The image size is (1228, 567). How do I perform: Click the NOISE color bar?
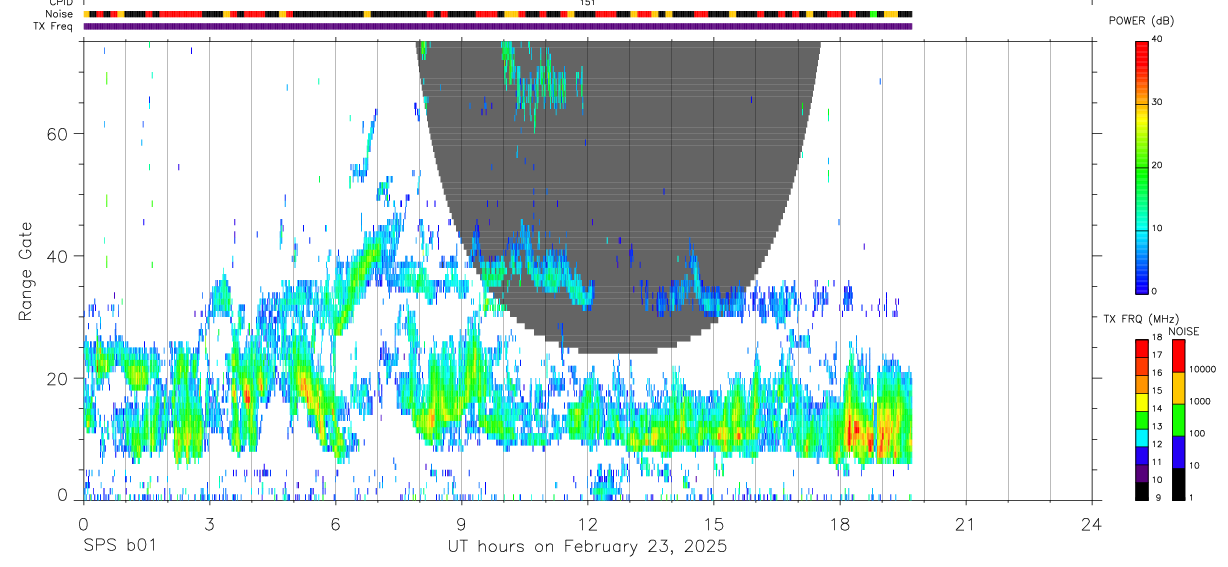point(1178,420)
